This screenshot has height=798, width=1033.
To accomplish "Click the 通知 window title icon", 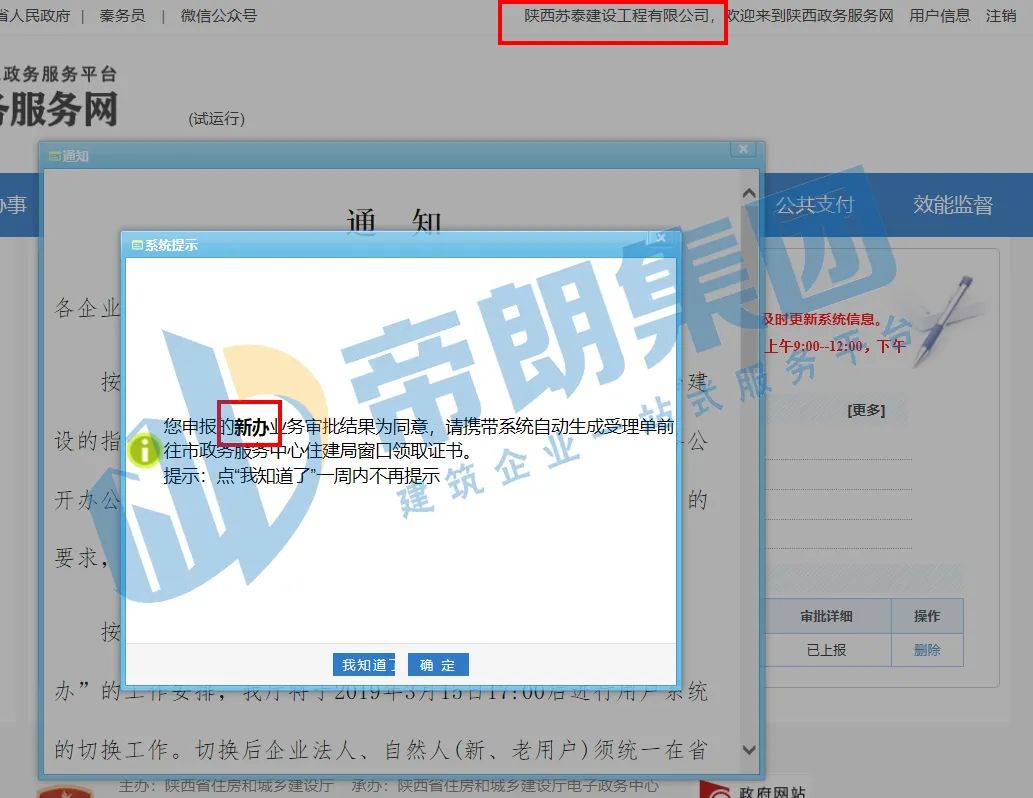I will pos(55,156).
